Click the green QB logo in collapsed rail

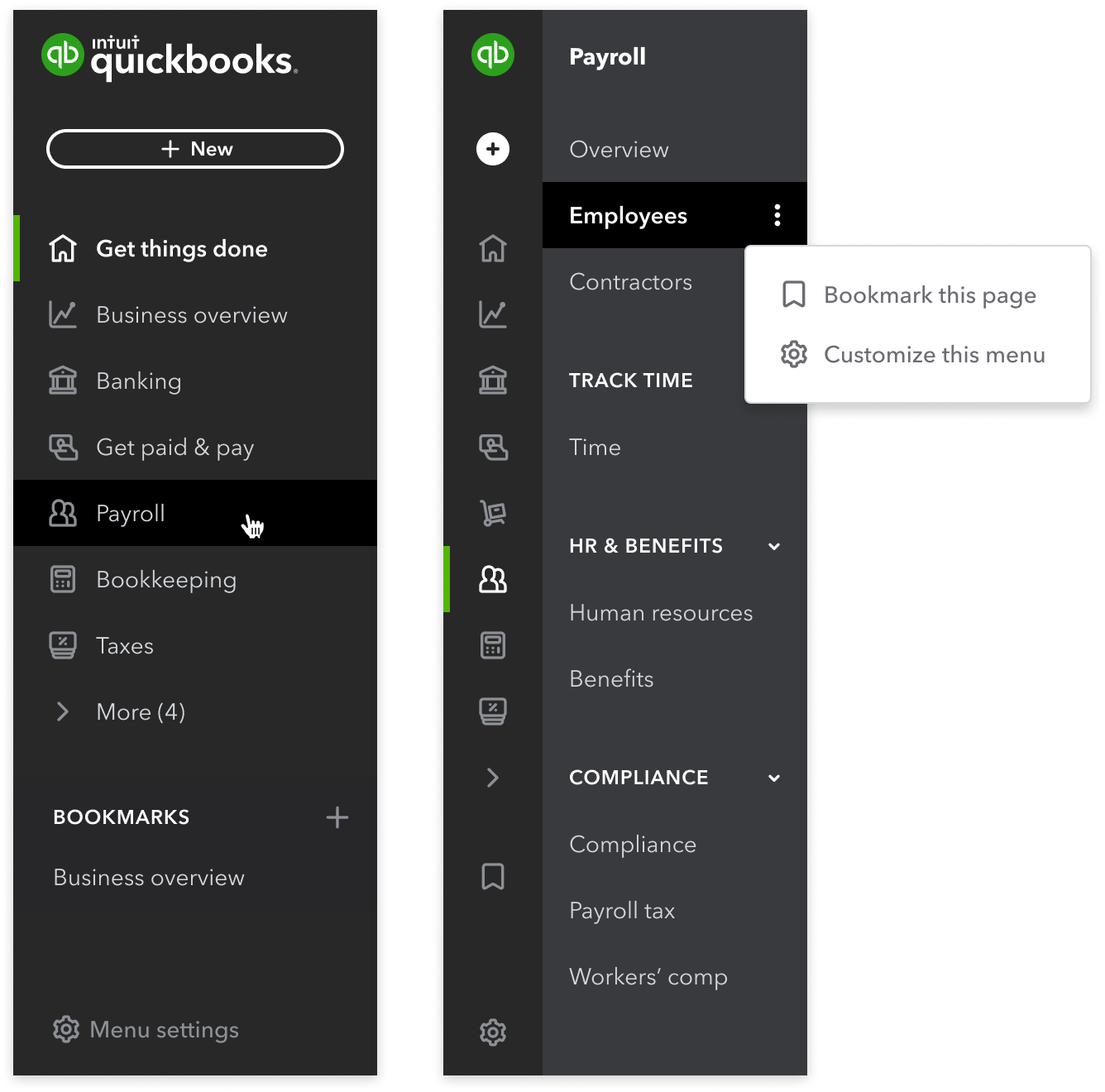click(493, 55)
